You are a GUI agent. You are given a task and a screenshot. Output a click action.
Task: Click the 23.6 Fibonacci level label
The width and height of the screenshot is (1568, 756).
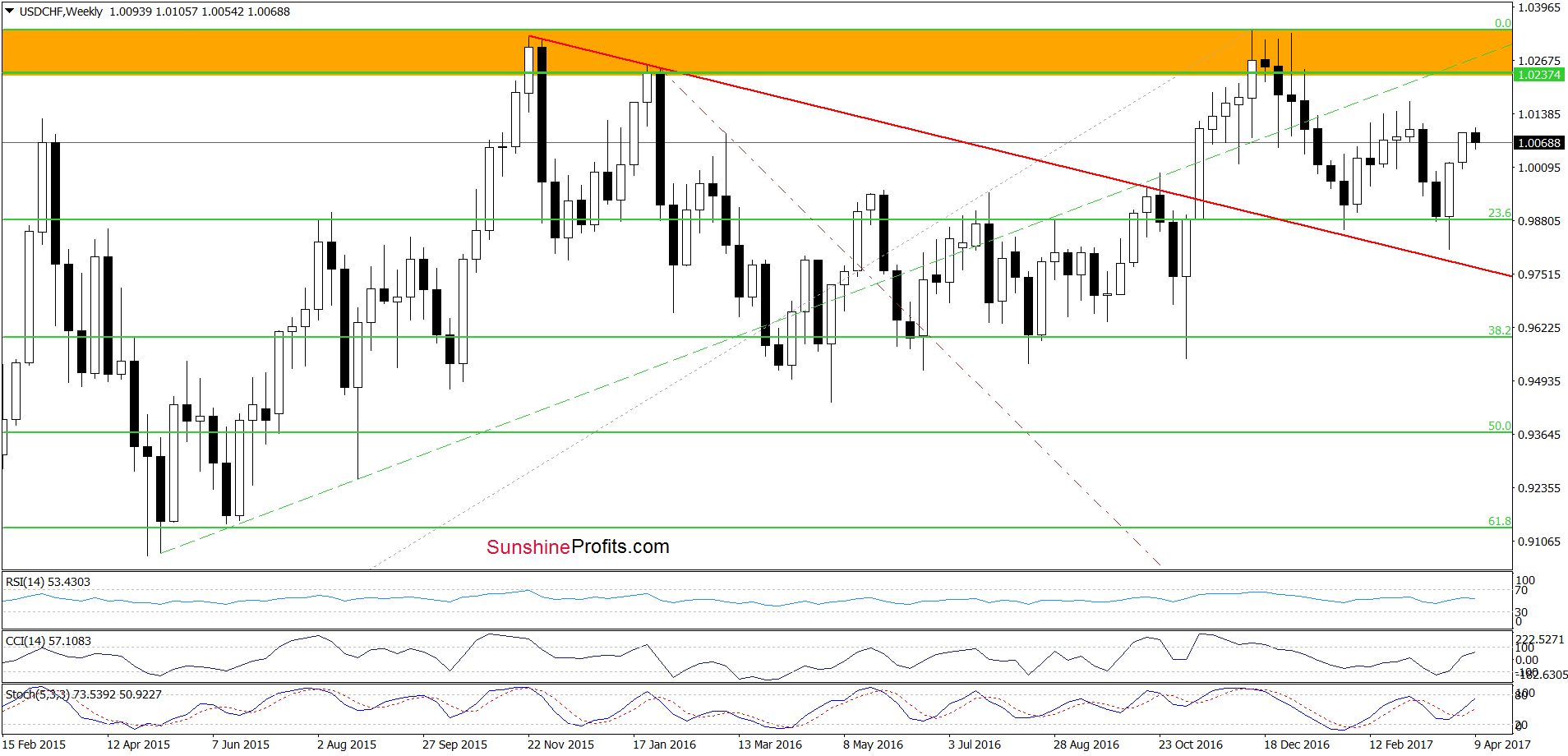1499,213
